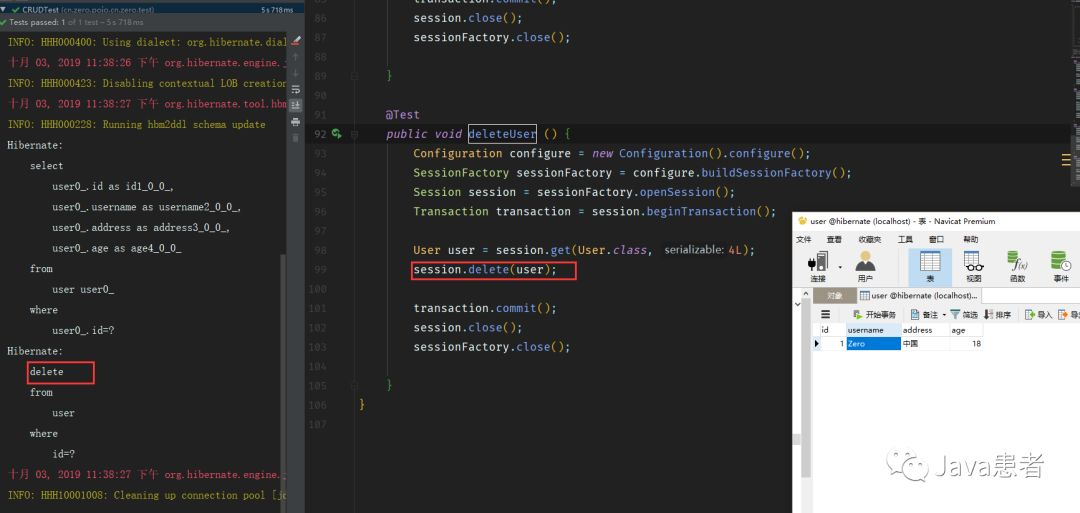The height and width of the screenshot is (513, 1080).
Task: Click the age column header
Action: [966, 330]
